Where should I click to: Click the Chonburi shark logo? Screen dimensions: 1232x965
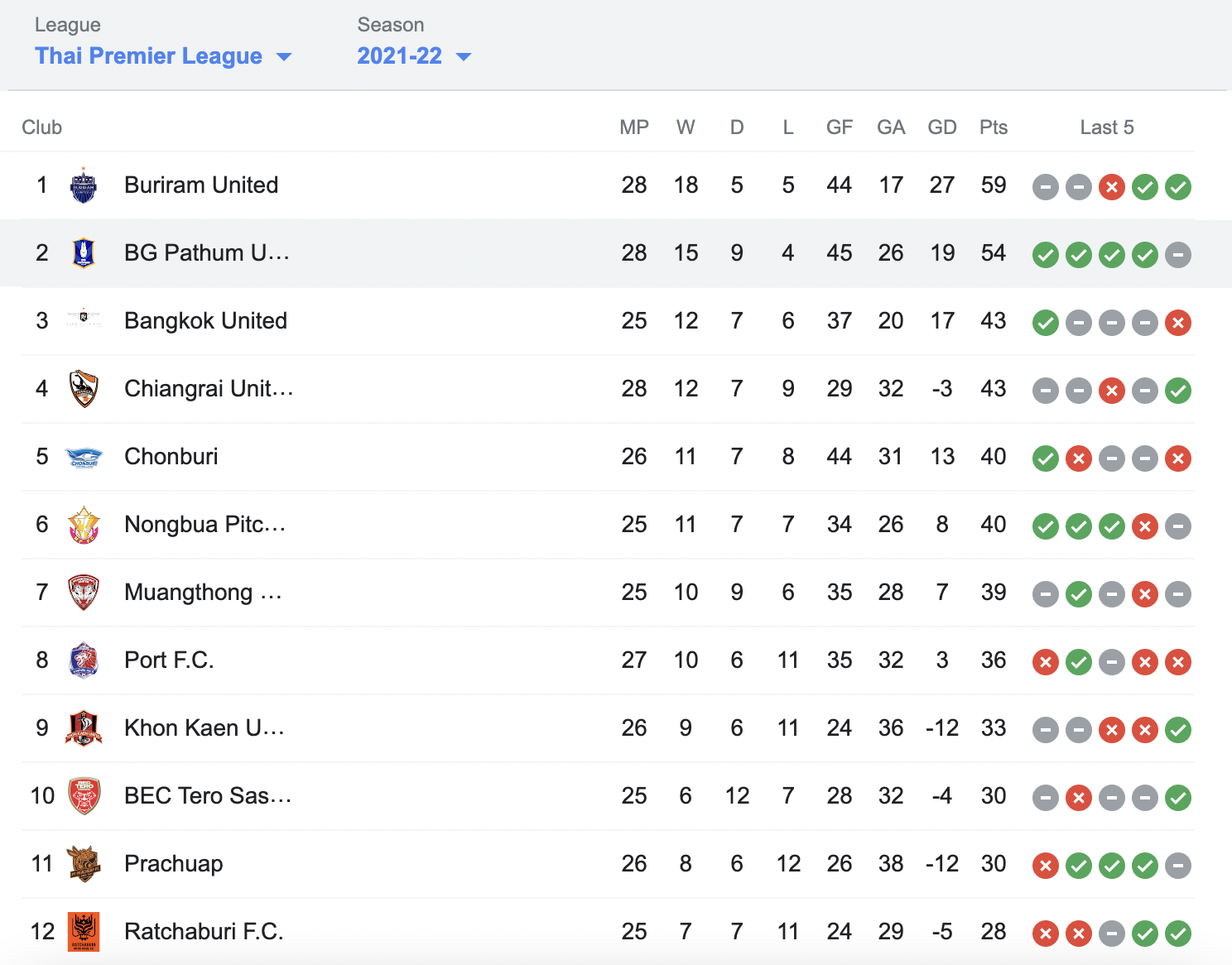(x=84, y=457)
